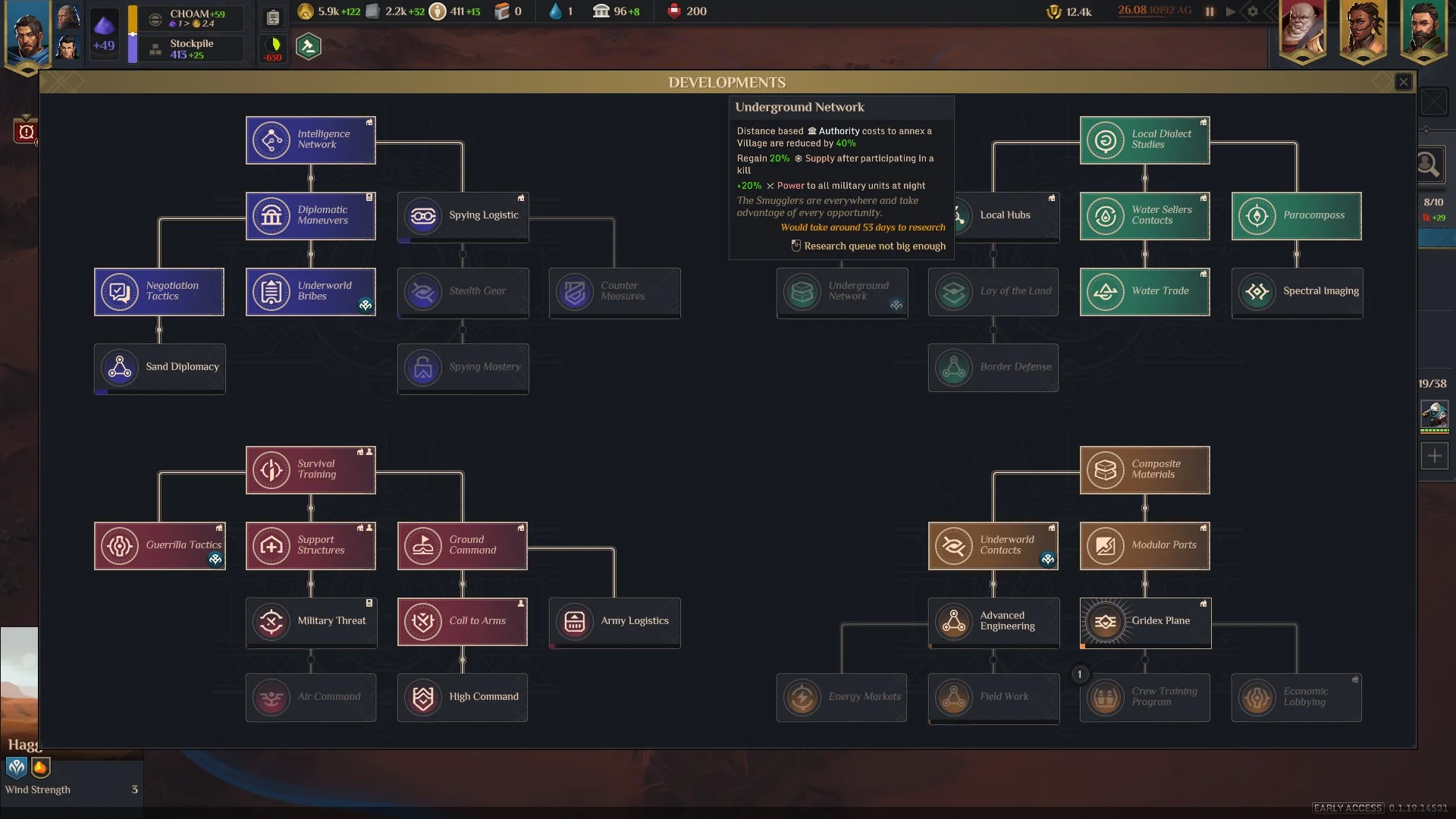Screen dimensions: 1456x819
Task: Click the Wind Strength status row
Action: (71, 789)
